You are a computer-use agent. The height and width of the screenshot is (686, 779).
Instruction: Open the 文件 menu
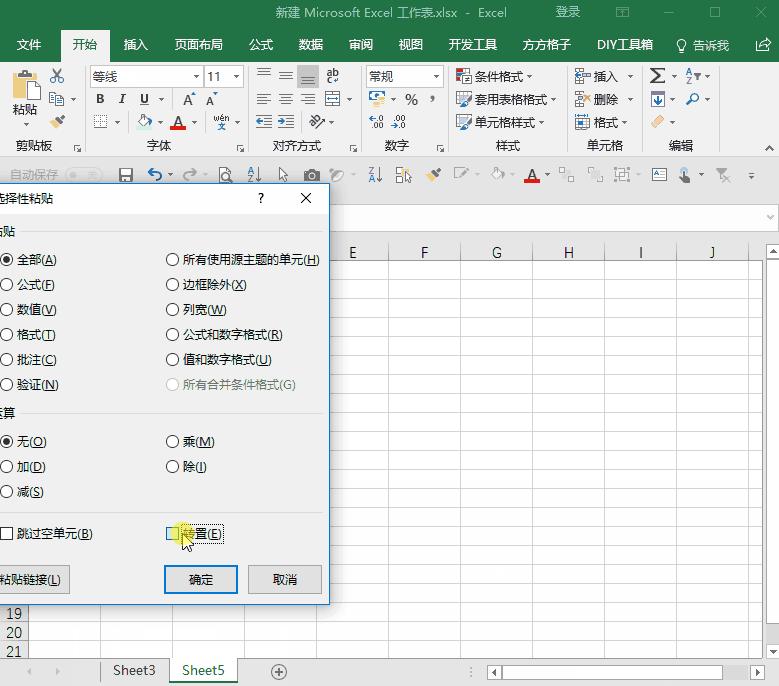(x=29, y=45)
